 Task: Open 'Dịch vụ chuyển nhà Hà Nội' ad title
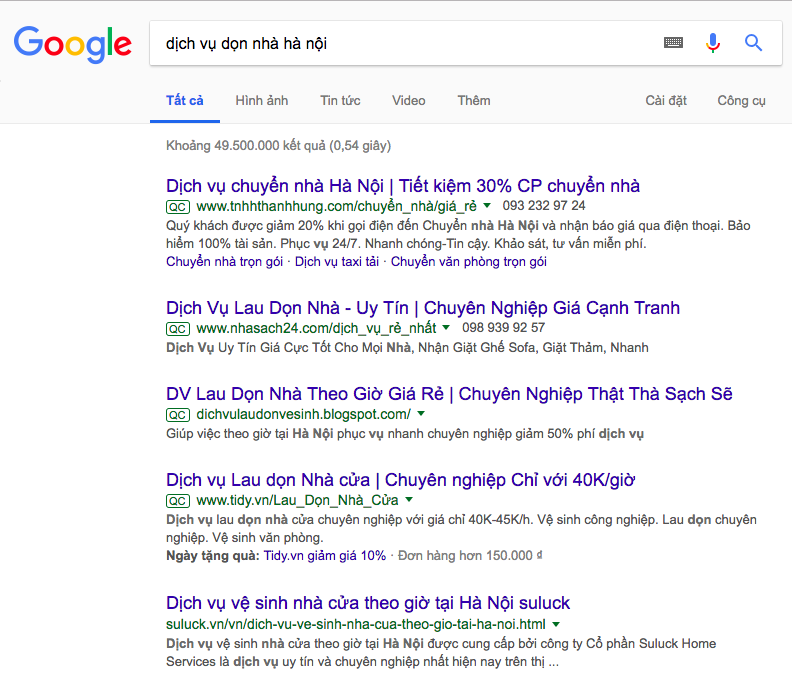pos(403,186)
